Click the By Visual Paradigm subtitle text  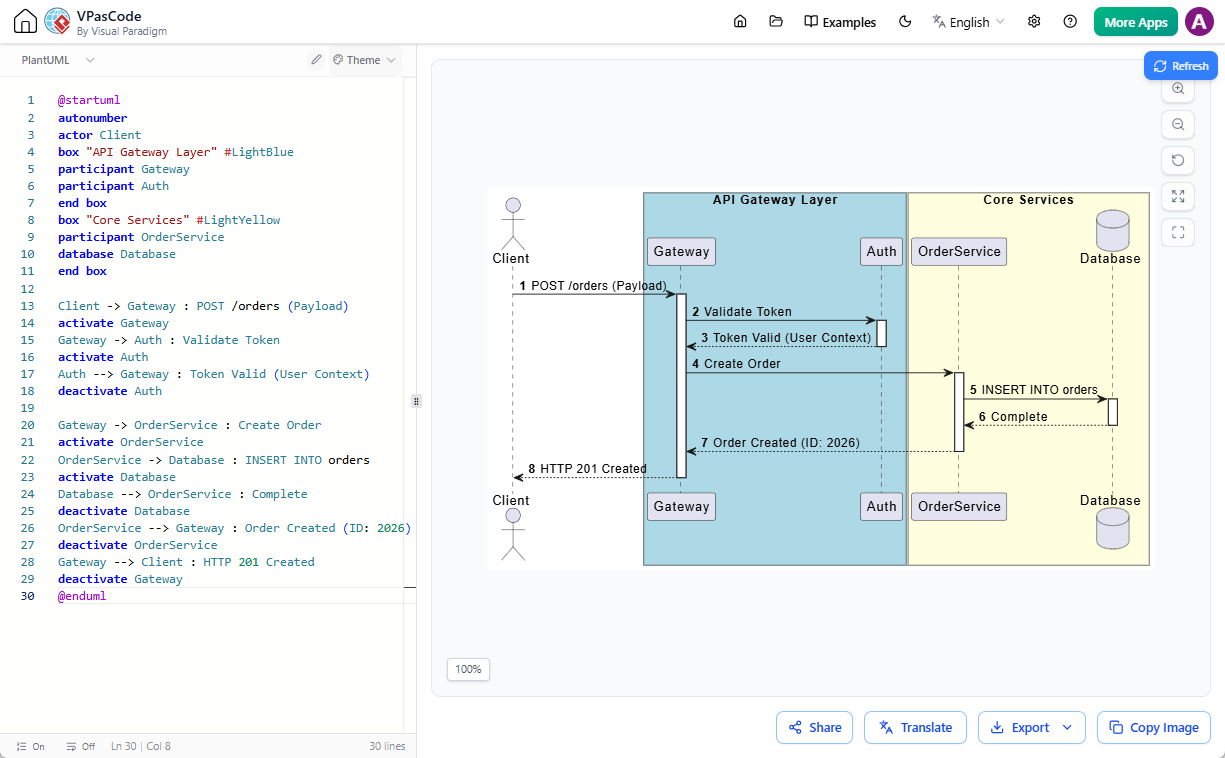(x=122, y=31)
